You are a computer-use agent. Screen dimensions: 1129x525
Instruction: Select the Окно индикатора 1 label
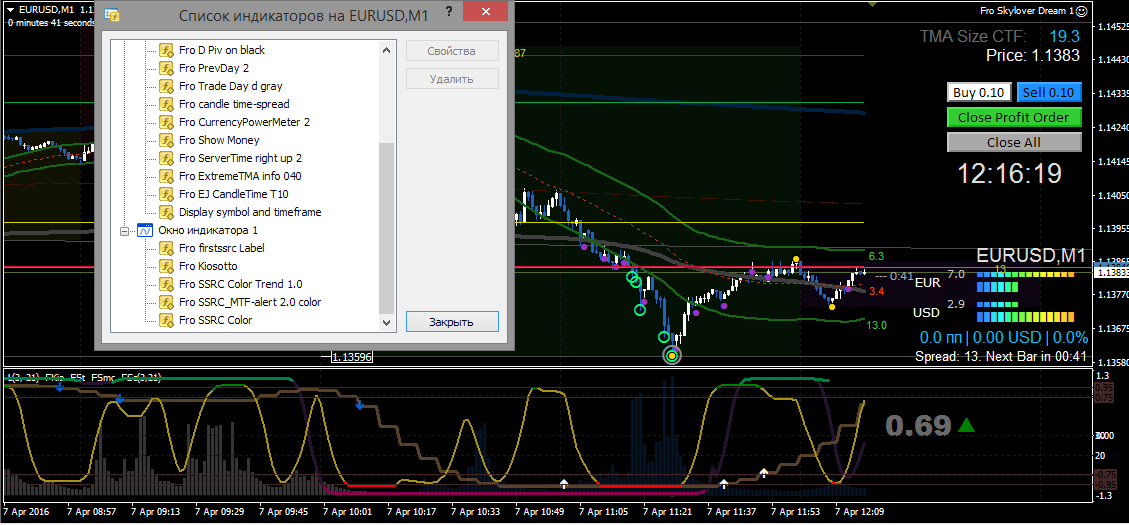click(x=207, y=230)
